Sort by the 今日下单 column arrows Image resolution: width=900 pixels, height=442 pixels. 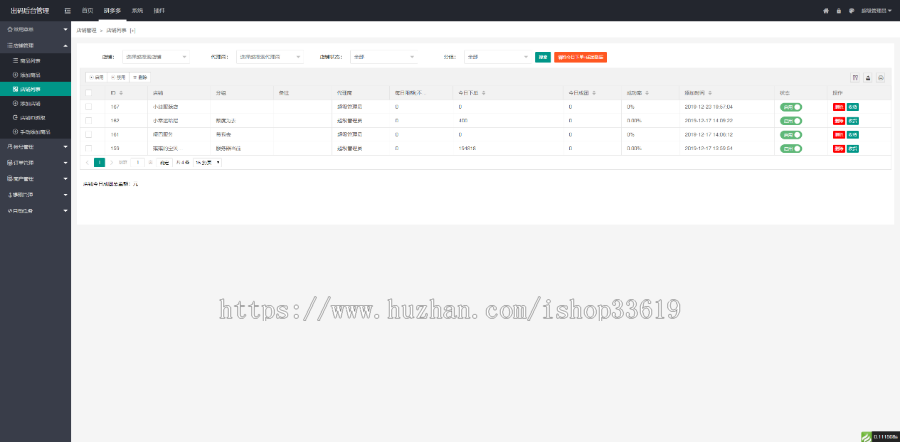click(x=484, y=93)
